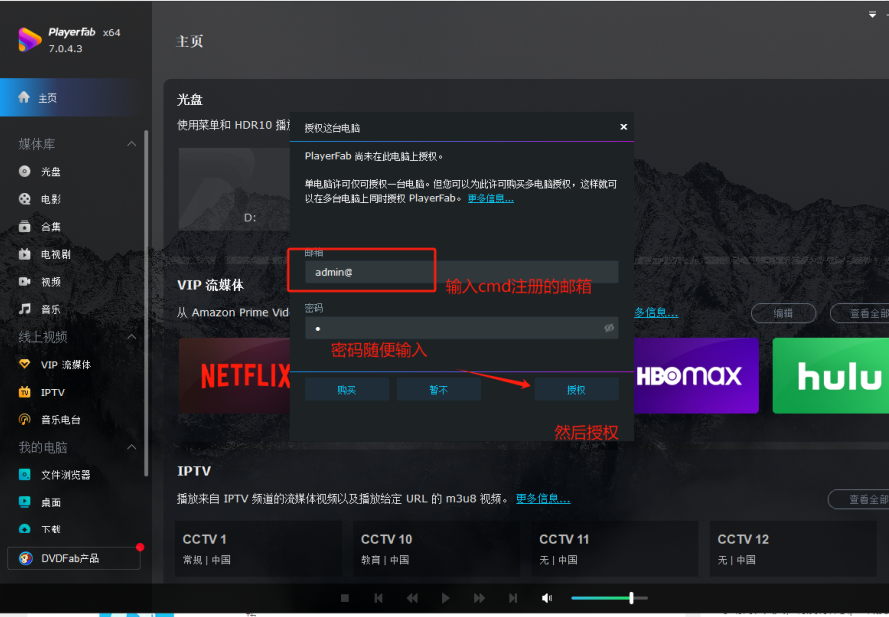Click the 暂不 not-now button
889x617 pixels.
(x=439, y=390)
